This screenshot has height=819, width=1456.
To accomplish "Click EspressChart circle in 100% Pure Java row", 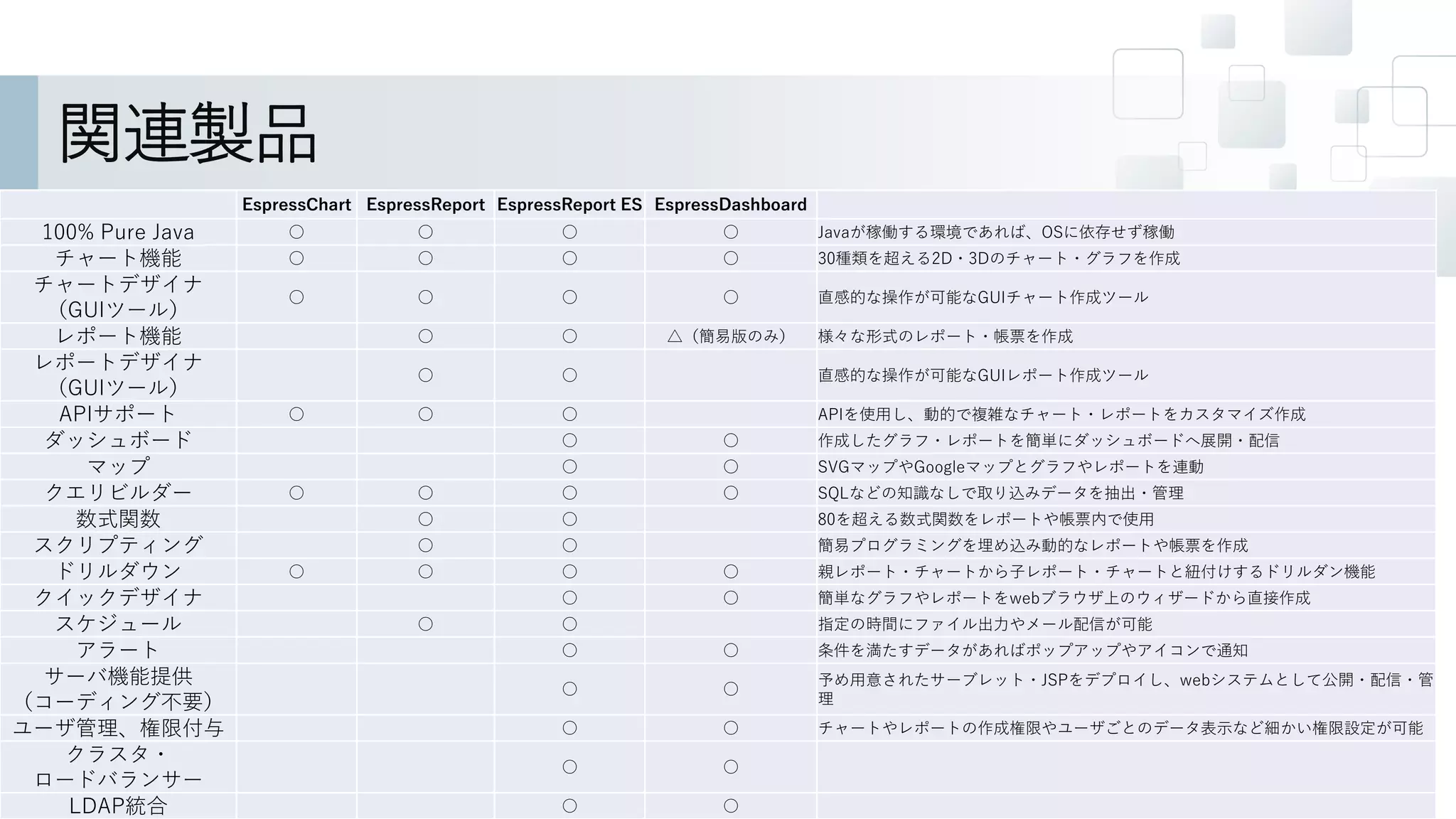I will (296, 232).
